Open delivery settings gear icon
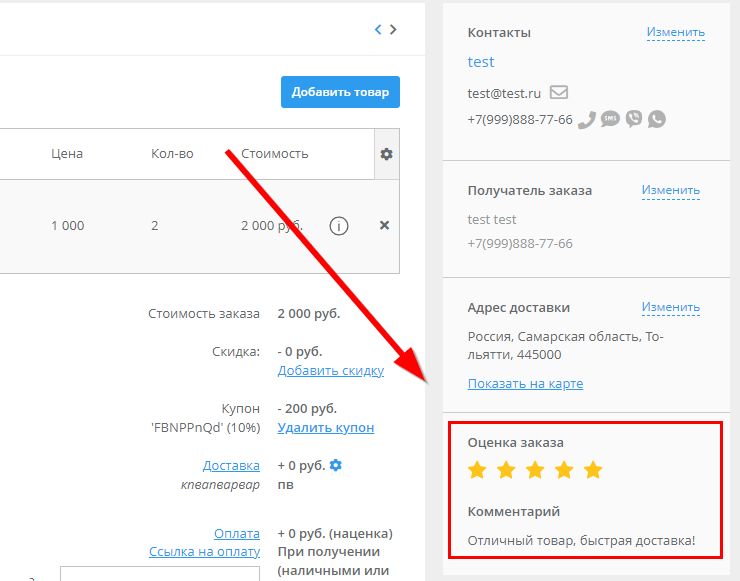740x581 pixels. coord(336,465)
